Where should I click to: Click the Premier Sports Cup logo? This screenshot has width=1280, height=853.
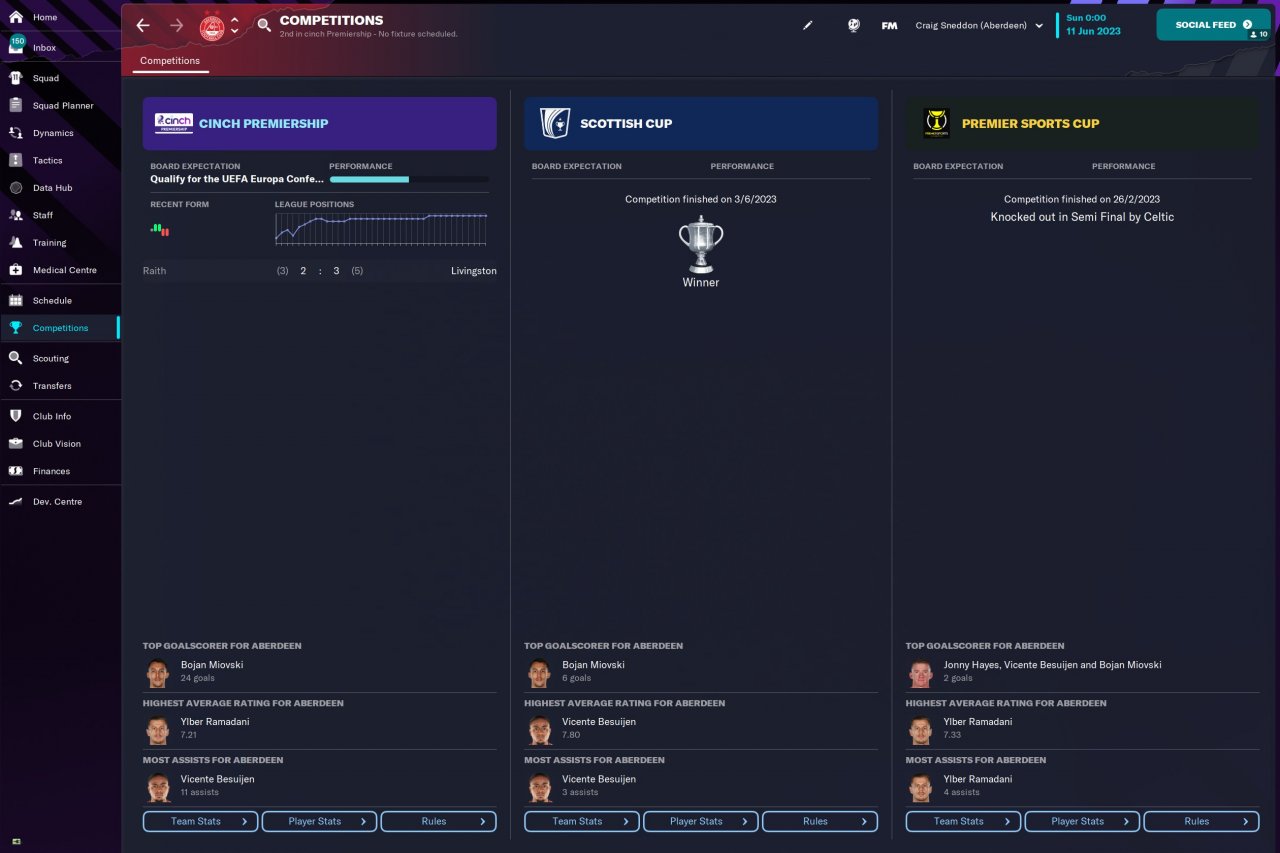(x=937, y=123)
